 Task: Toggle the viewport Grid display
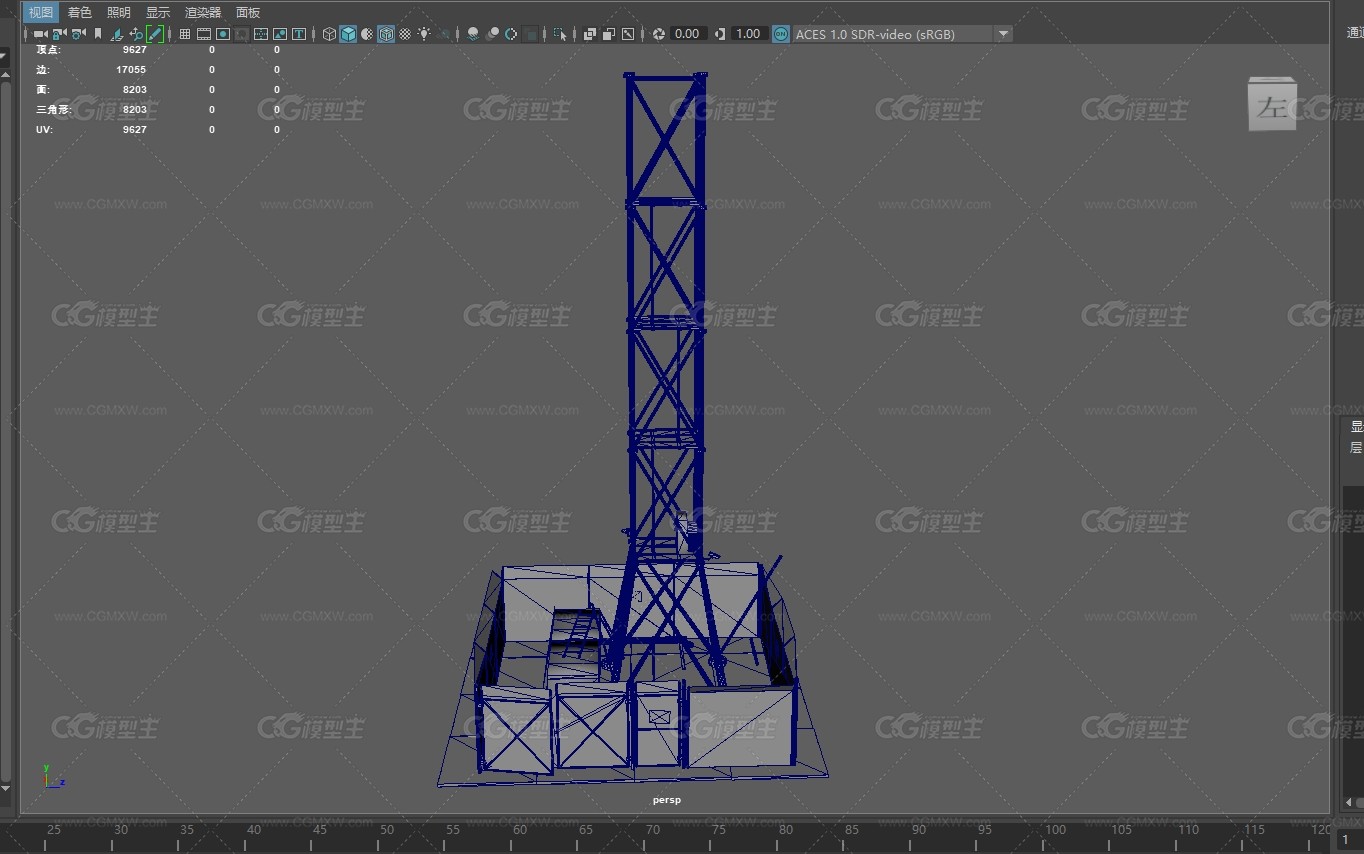click(185, 34)
